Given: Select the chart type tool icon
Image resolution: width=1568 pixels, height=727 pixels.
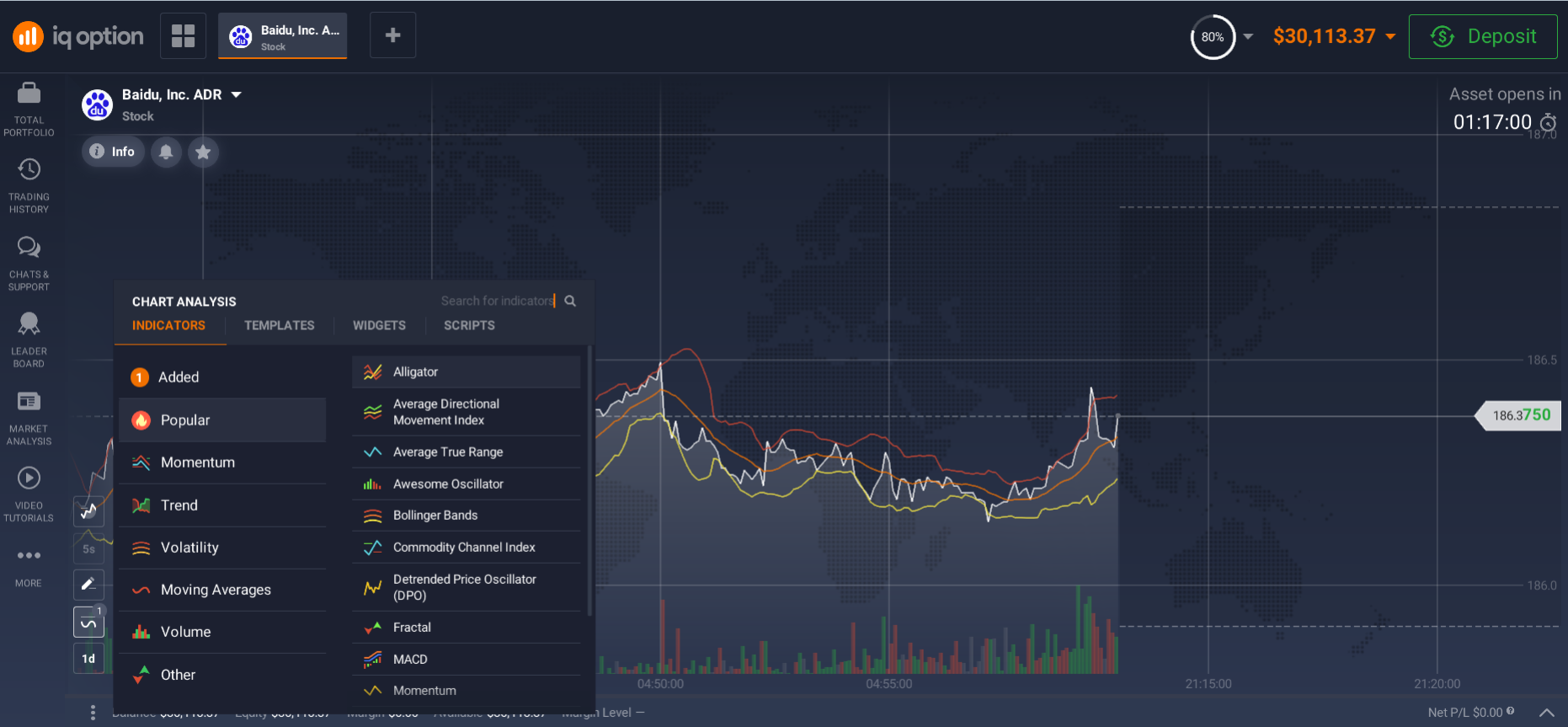Looking at the screenshot, I should [x=88, y=511].
